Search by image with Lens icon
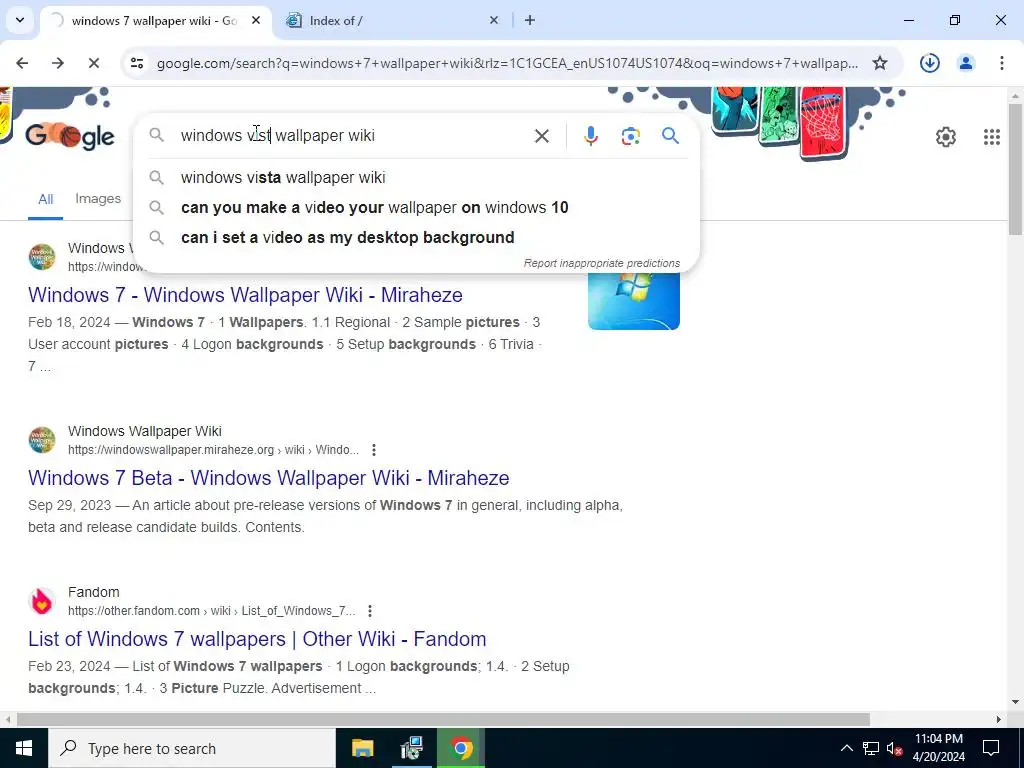 click(x=630, y=136)
